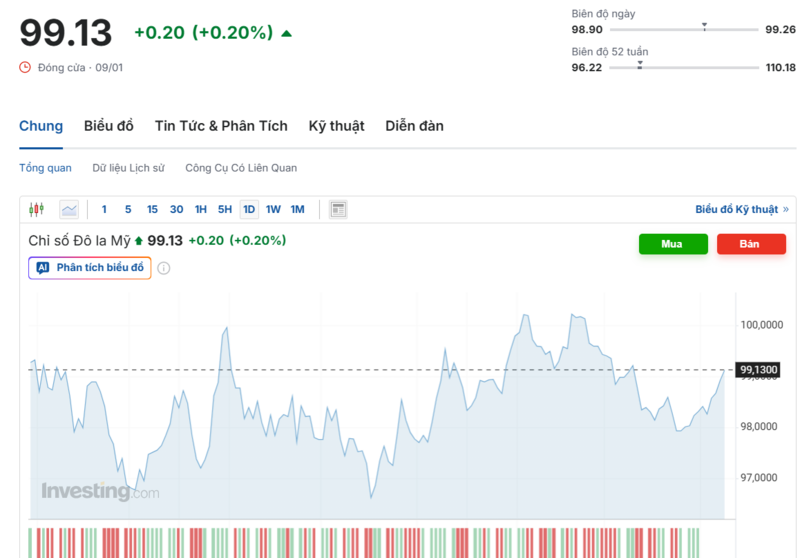Open the news table icon in chart toolbar
This screenshot has width=800, height=558.
[338, 209]
